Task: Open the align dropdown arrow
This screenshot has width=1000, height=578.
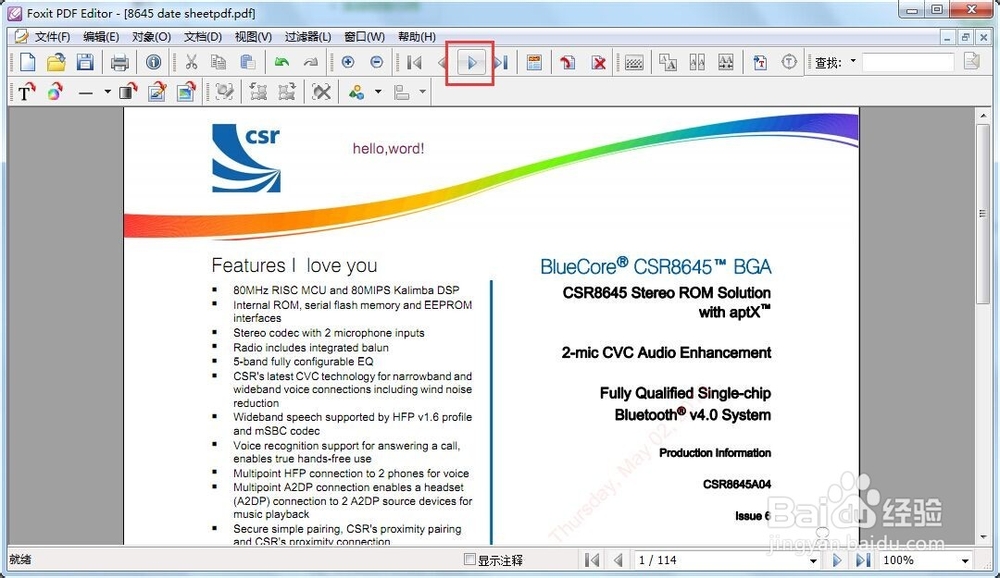Action: tap(422, 93)
